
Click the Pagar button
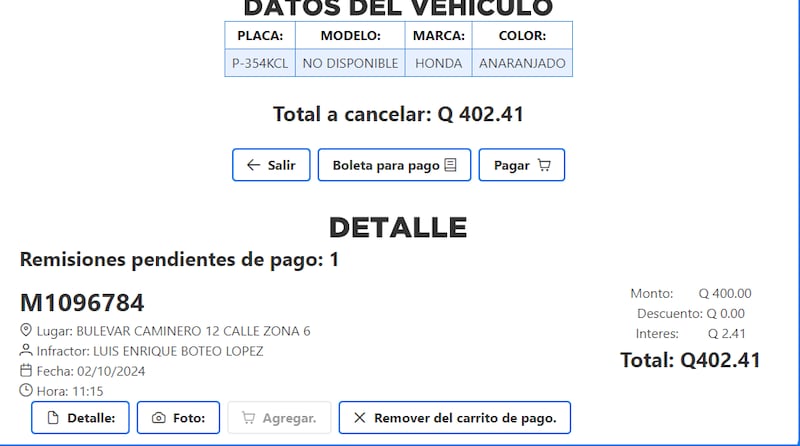tap(521, 165)
